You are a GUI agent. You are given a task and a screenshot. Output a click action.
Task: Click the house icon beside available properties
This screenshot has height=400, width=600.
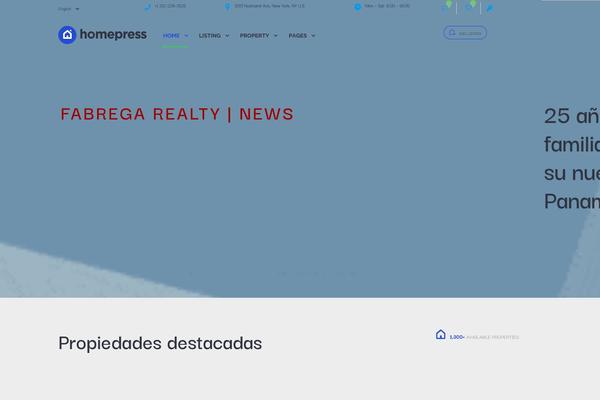pyautogui.click(x=441, y=335)
